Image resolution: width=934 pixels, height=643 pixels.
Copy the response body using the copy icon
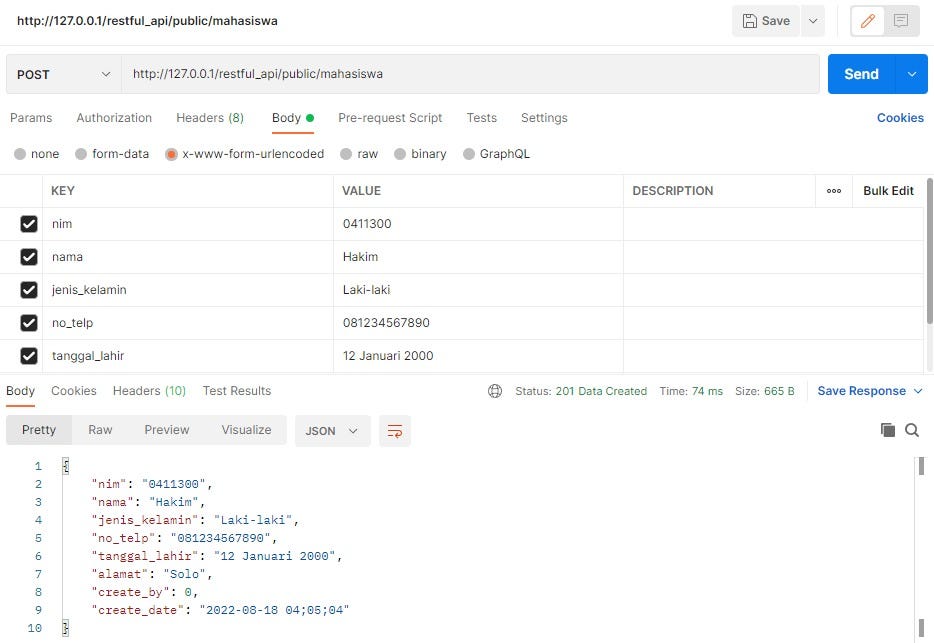[x=888, y=430]
